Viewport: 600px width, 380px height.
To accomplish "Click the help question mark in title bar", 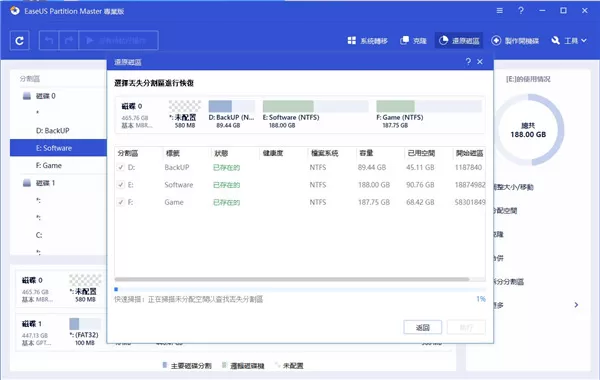I will pyautogui.click(x=521, y=11).
